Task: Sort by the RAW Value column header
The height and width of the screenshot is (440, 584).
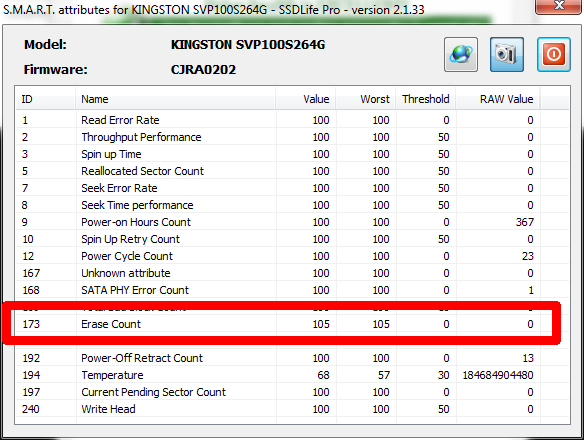Action: tap(498, 99)
